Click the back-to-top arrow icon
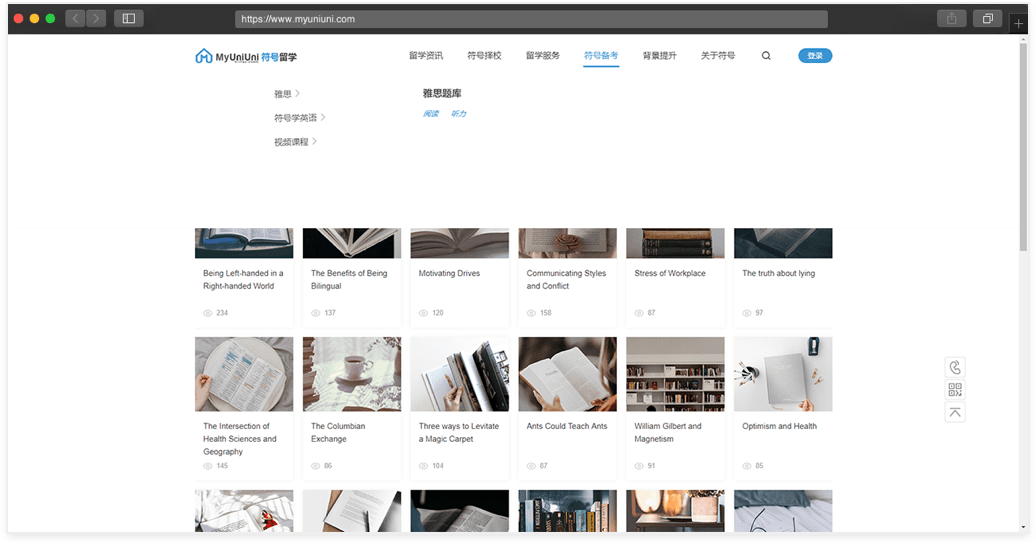1036x544 pixels. [x=955, y=412]
